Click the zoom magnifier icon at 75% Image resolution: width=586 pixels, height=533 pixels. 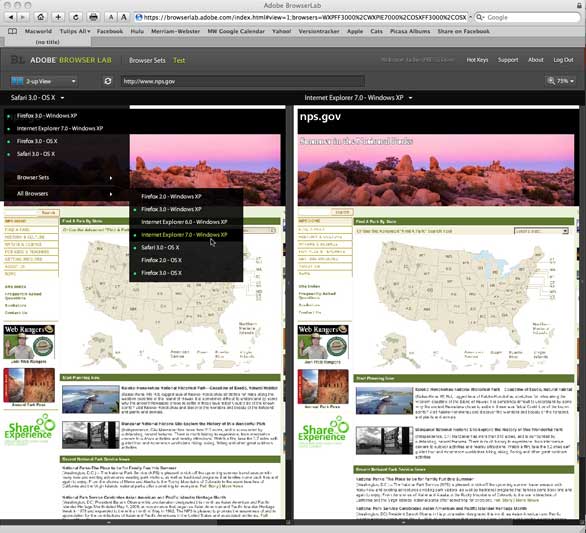(x=551, y=81)
